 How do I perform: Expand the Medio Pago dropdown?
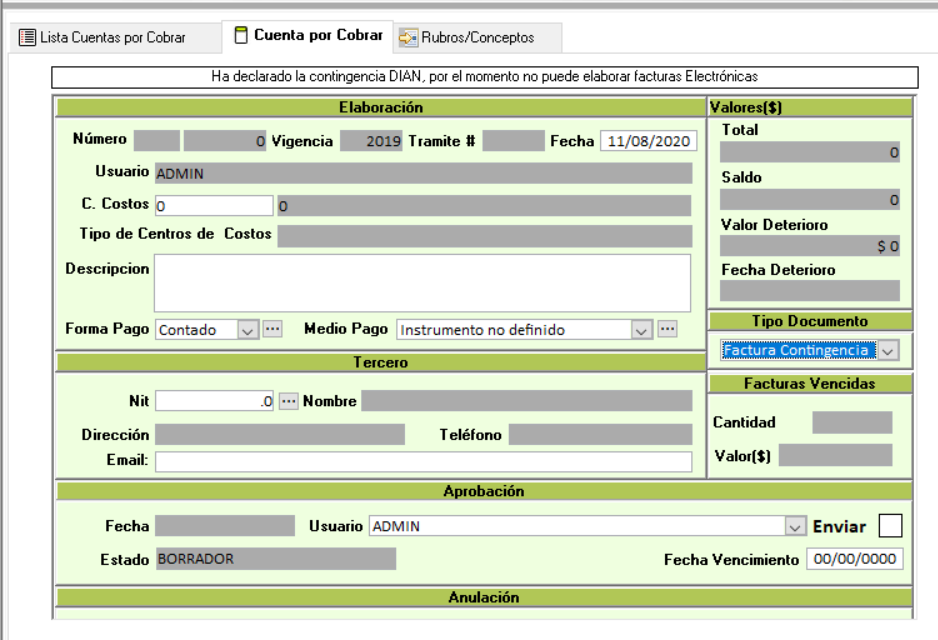642,329
